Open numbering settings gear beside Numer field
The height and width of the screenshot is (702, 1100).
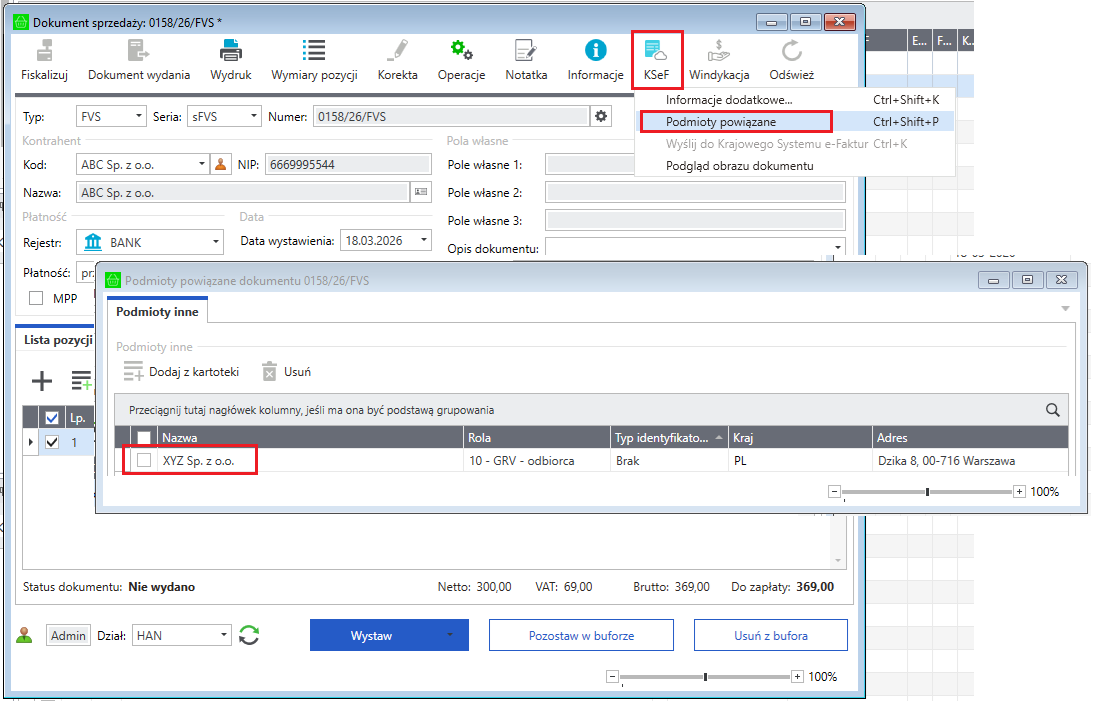pyautogui.click(x=601, y=117)
